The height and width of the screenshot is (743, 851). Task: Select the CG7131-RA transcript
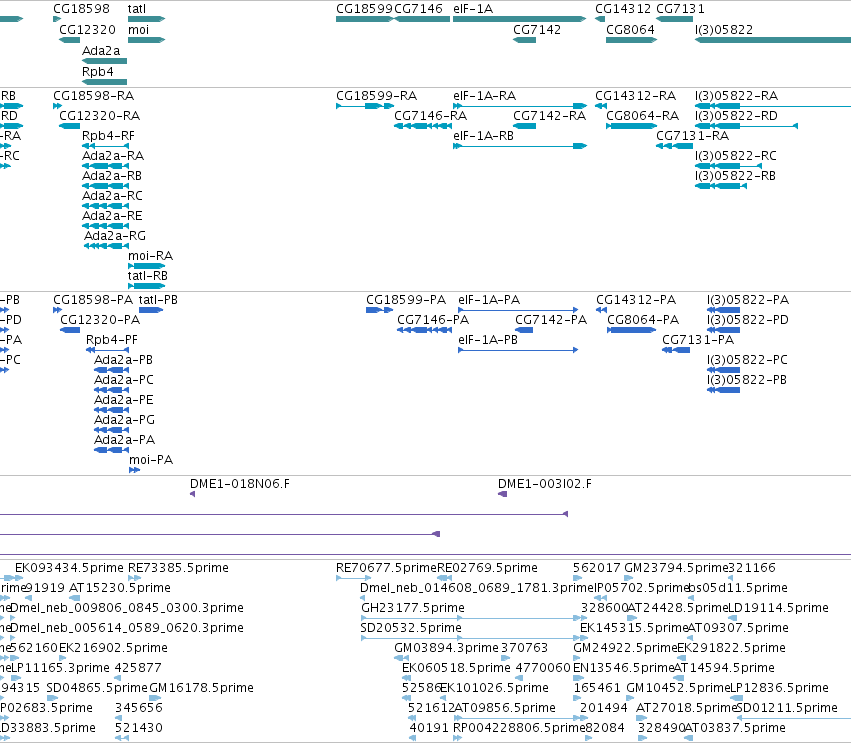[675, 146]
